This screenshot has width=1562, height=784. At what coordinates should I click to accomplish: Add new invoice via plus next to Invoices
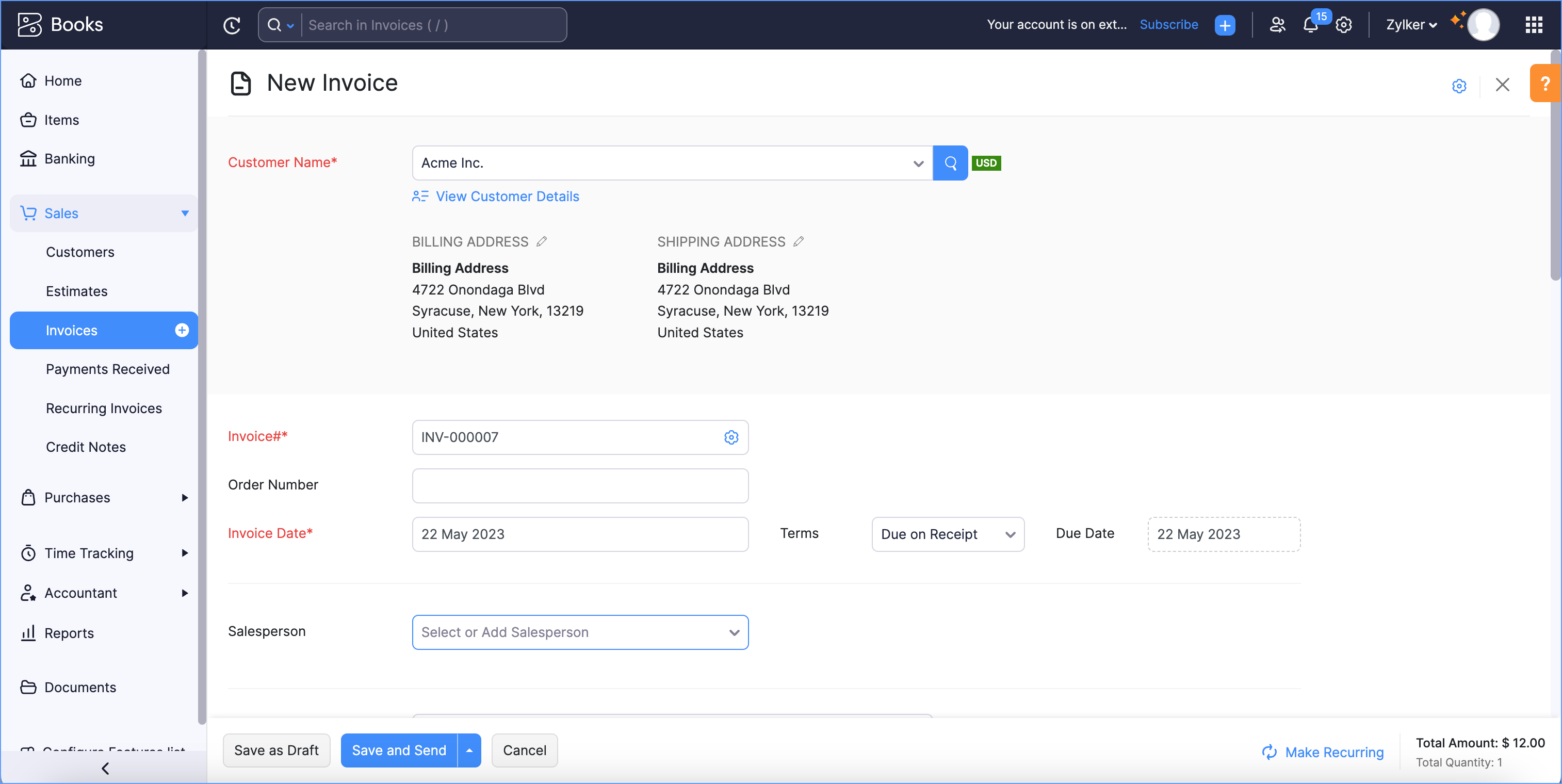click(182, 330)
